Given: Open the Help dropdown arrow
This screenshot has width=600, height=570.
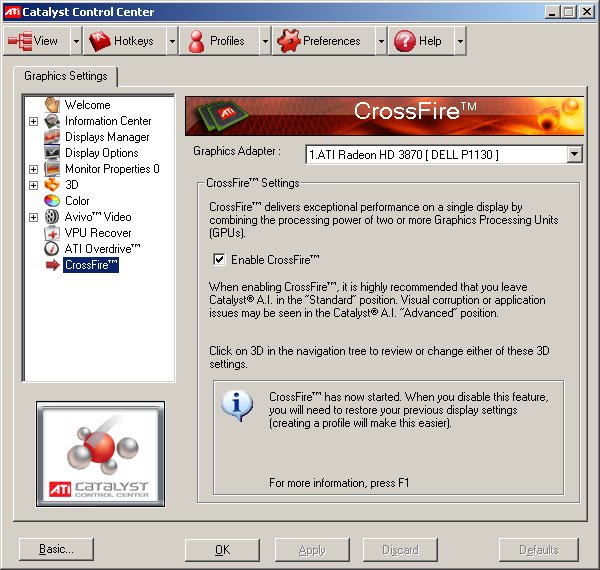Looking at the screenshot, I should click(460, 41).
